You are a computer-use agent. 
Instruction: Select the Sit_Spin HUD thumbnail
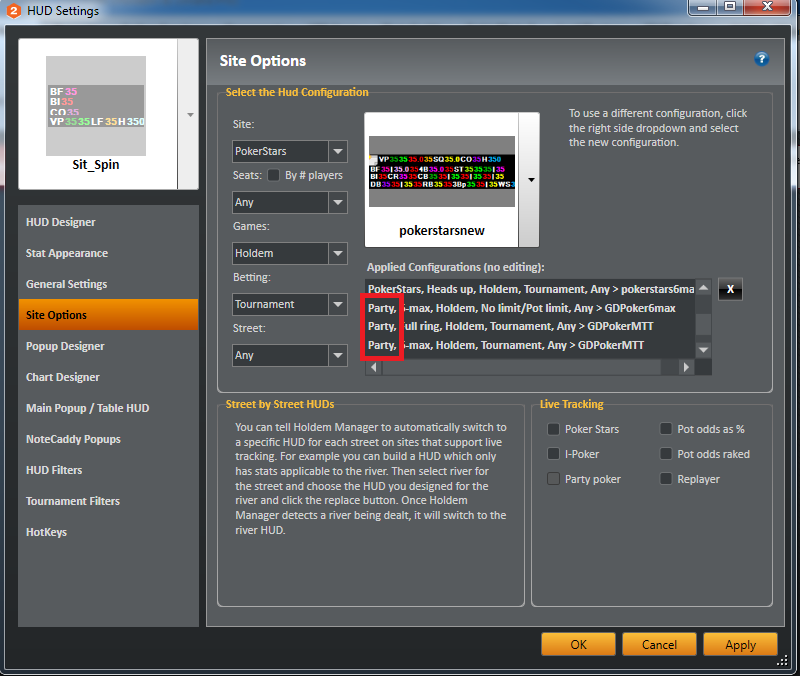tap(96, 114)
